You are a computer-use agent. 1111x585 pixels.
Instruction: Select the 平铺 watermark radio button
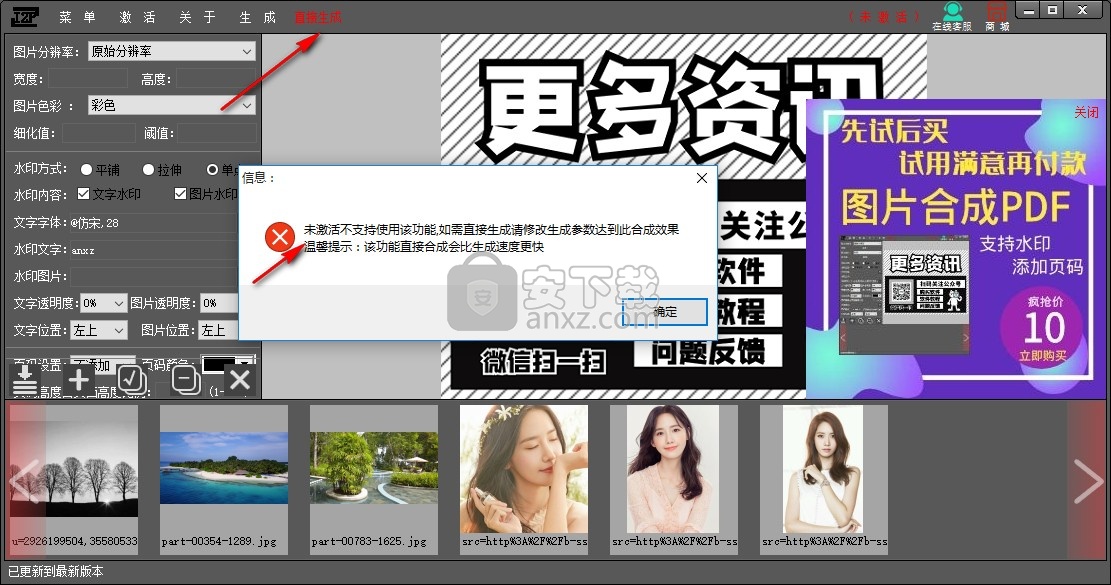click(87, 170)
